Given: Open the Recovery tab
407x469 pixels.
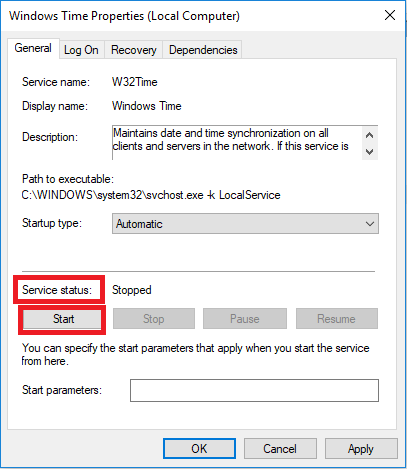Looking at the screenshot, I should [x=134, y=50].
